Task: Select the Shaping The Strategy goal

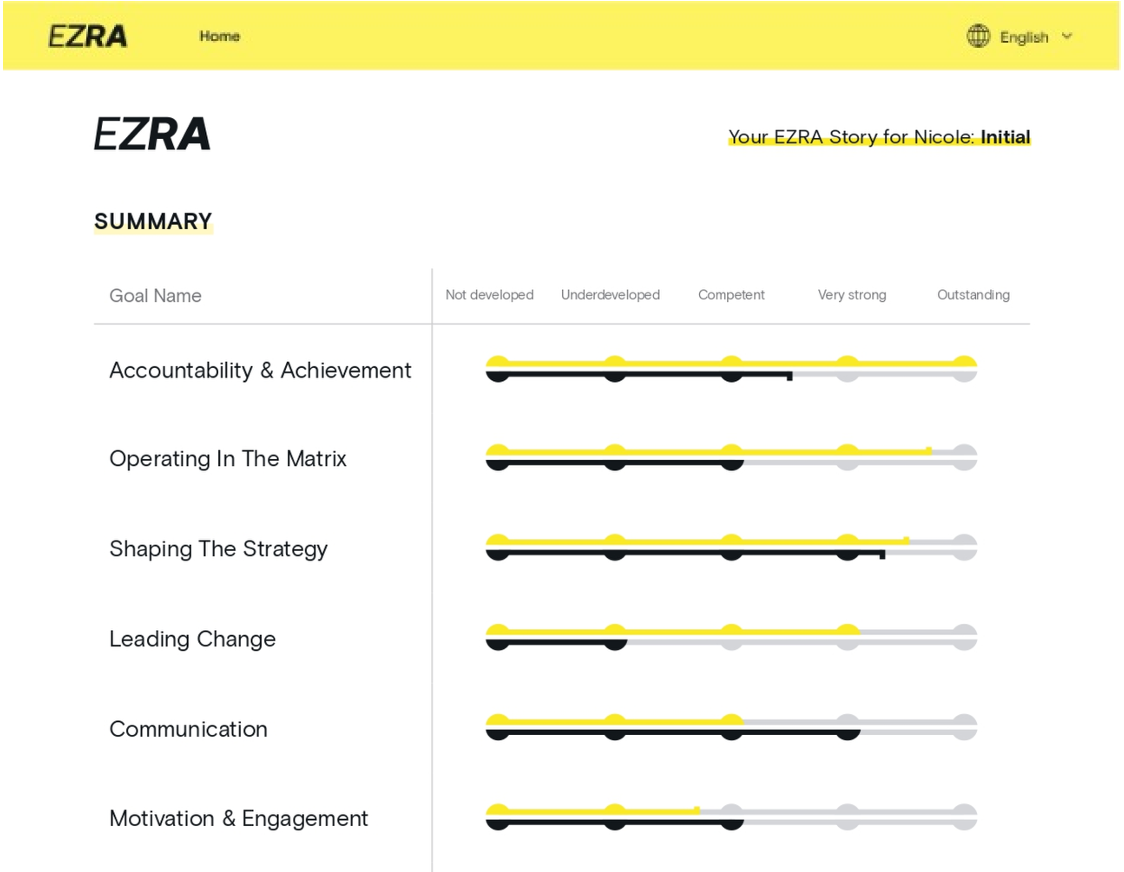Action: (x=219, y=549)
